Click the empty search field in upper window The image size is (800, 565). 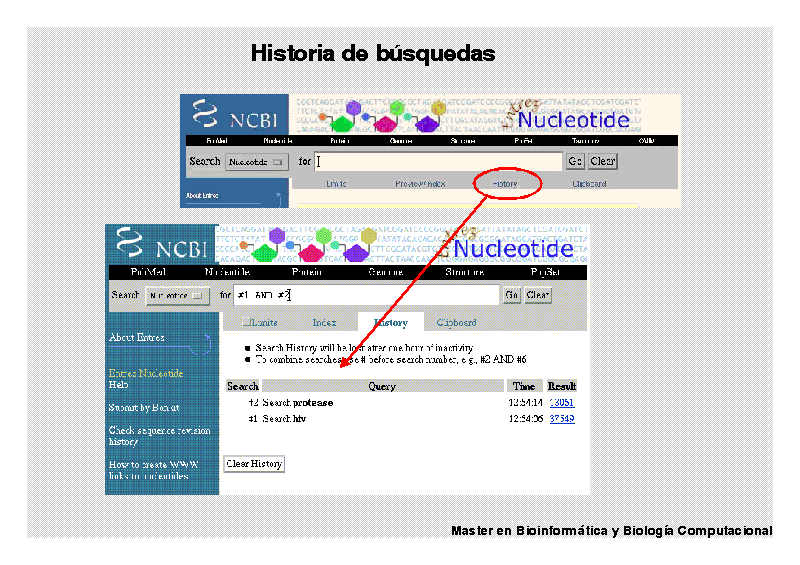point(438,161)
